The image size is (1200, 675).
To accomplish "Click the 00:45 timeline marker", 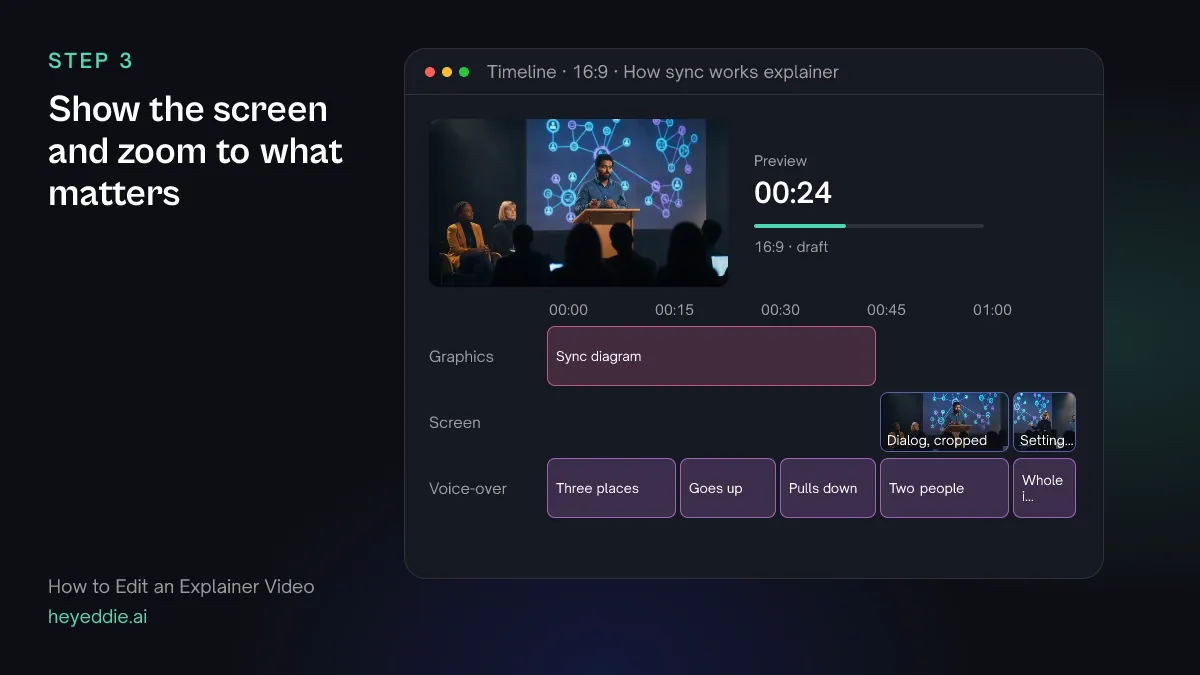I will 886,310.
